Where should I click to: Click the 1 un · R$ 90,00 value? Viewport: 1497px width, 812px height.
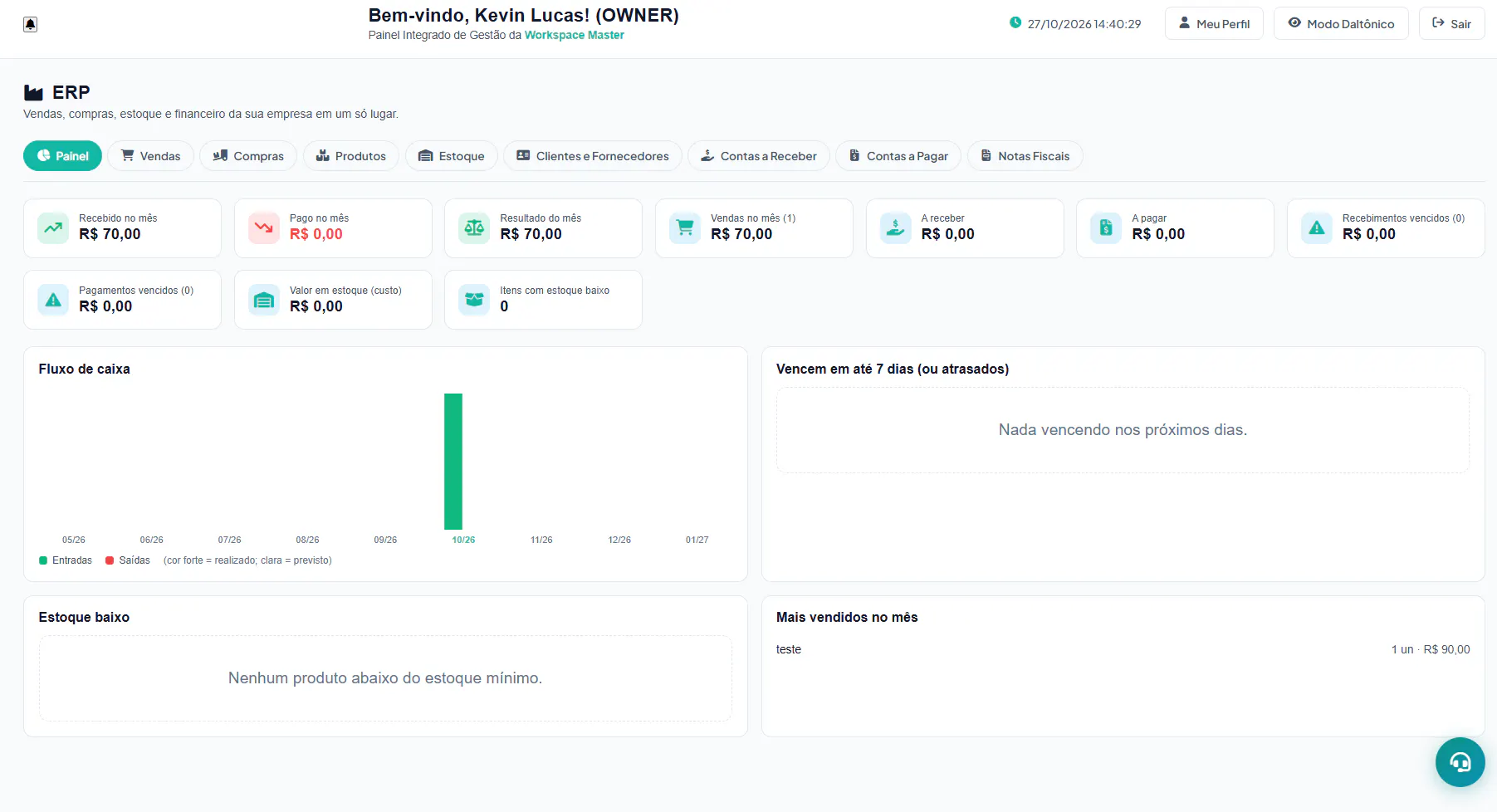[1431, 649]
